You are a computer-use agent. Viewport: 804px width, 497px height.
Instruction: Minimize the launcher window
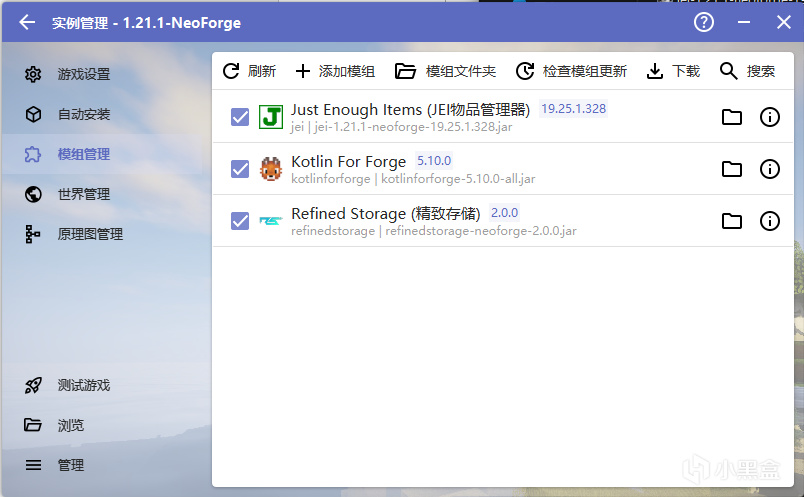tap(744, 22)
